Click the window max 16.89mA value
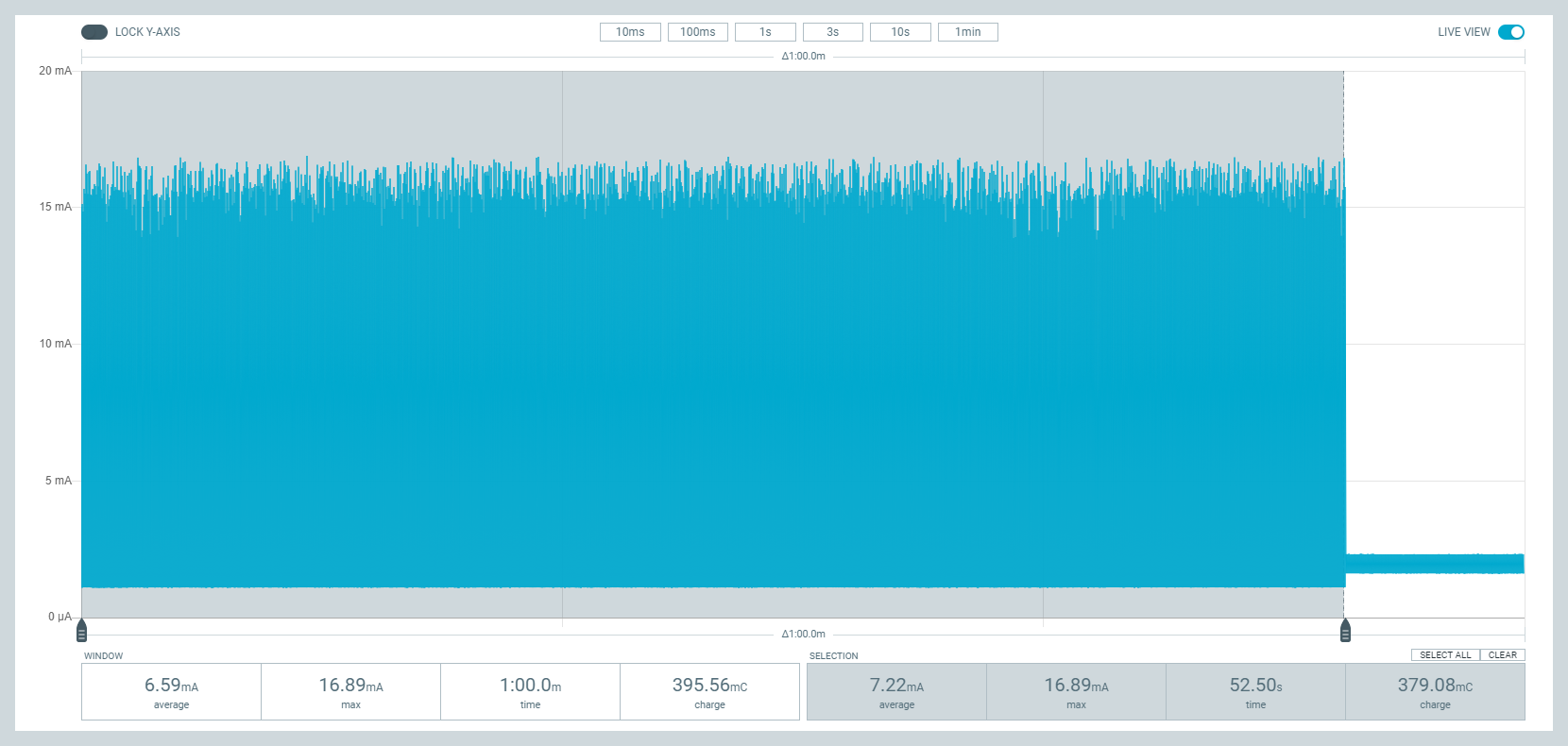 tap(350, 686)
